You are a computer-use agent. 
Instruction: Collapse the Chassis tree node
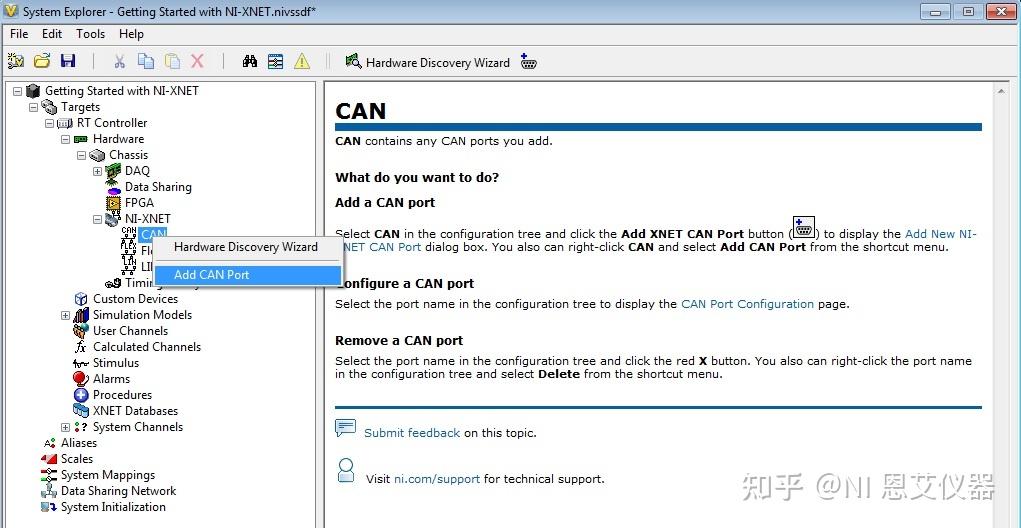(81, 155)
